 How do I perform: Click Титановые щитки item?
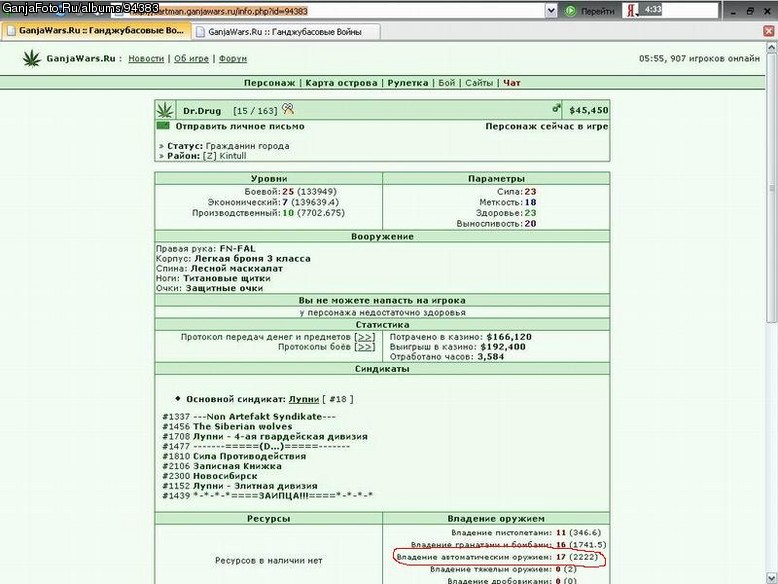point(227,278)
